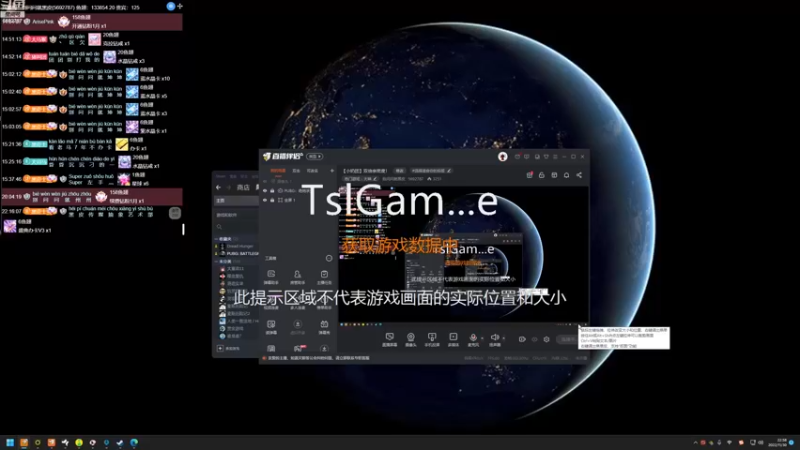Open the user avatar in streaming app title bar
This screenshot has width=800, height=450.
503,157
